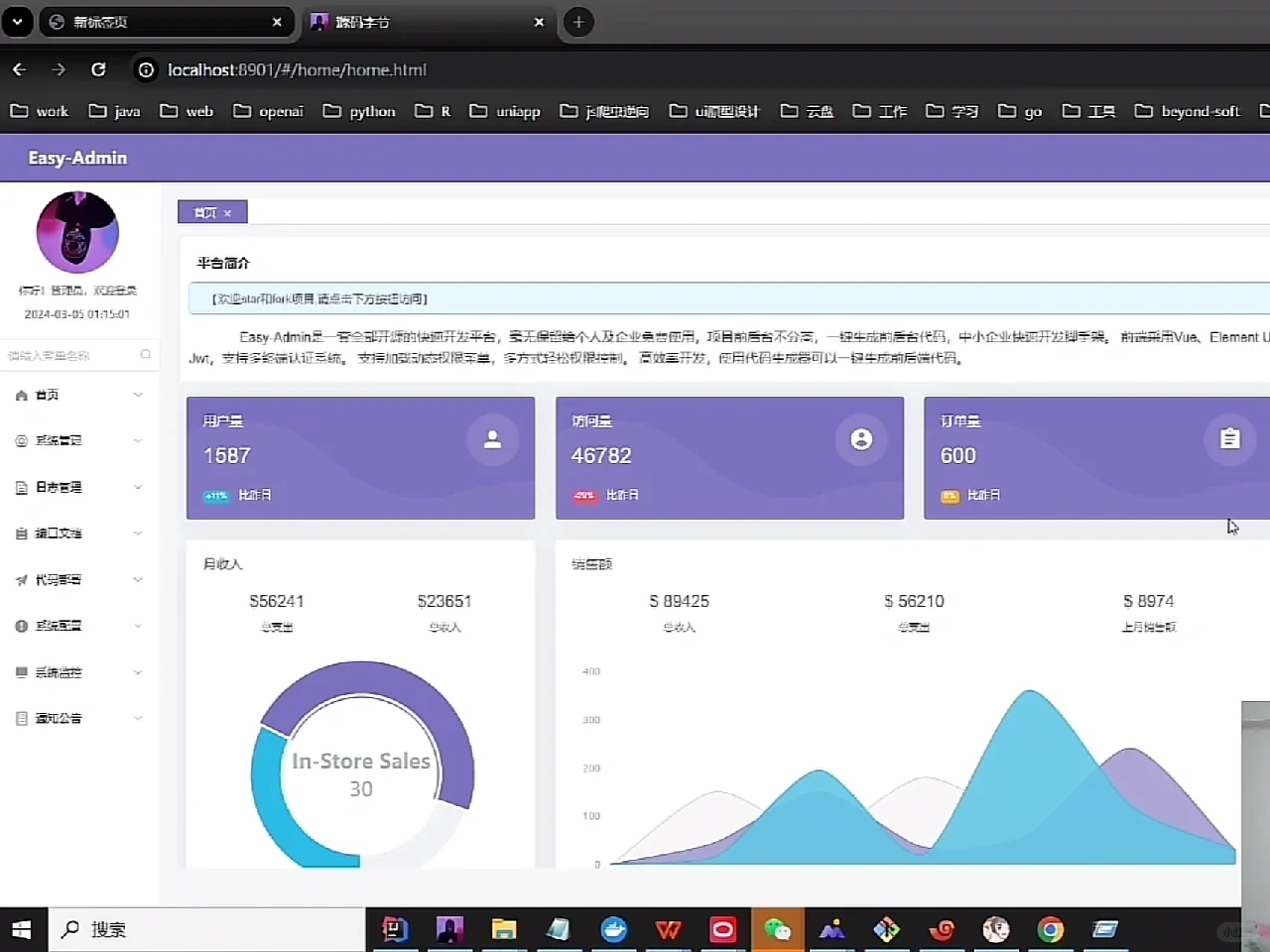
Task: Reload the page with browser refresh icon
Action: pos(98,69)
